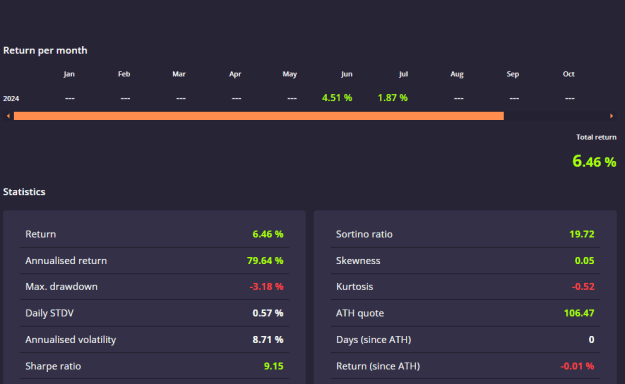Click the May column header
Screen dimensions: 625x384
tap(290, 74)
